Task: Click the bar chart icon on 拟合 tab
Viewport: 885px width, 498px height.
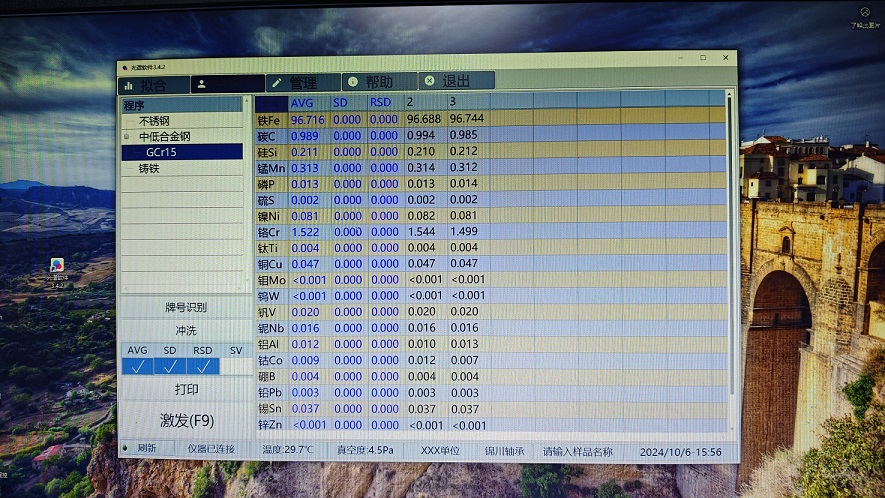Action: point(128,85)
